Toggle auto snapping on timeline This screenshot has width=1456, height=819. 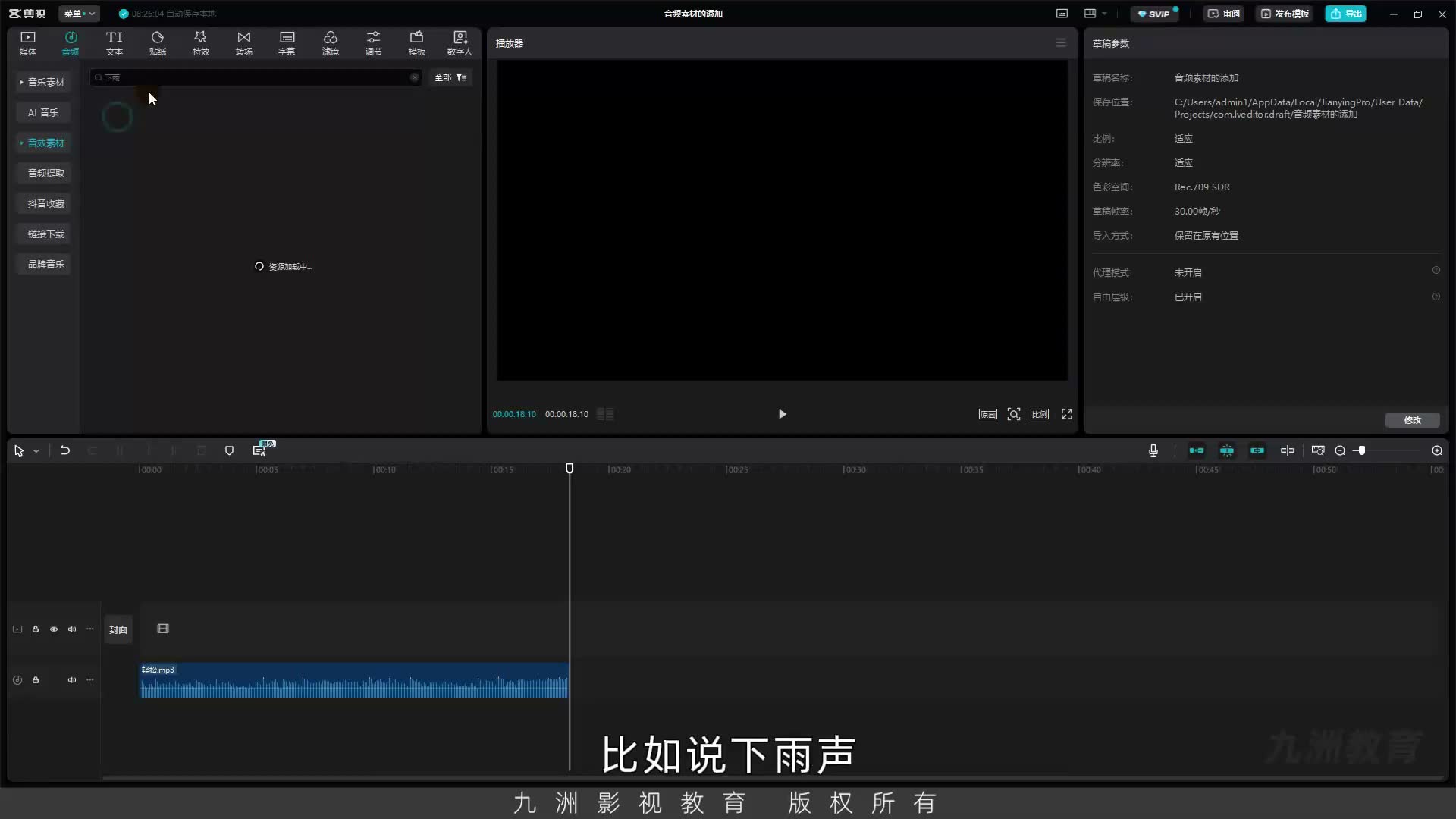[1226, 450]
